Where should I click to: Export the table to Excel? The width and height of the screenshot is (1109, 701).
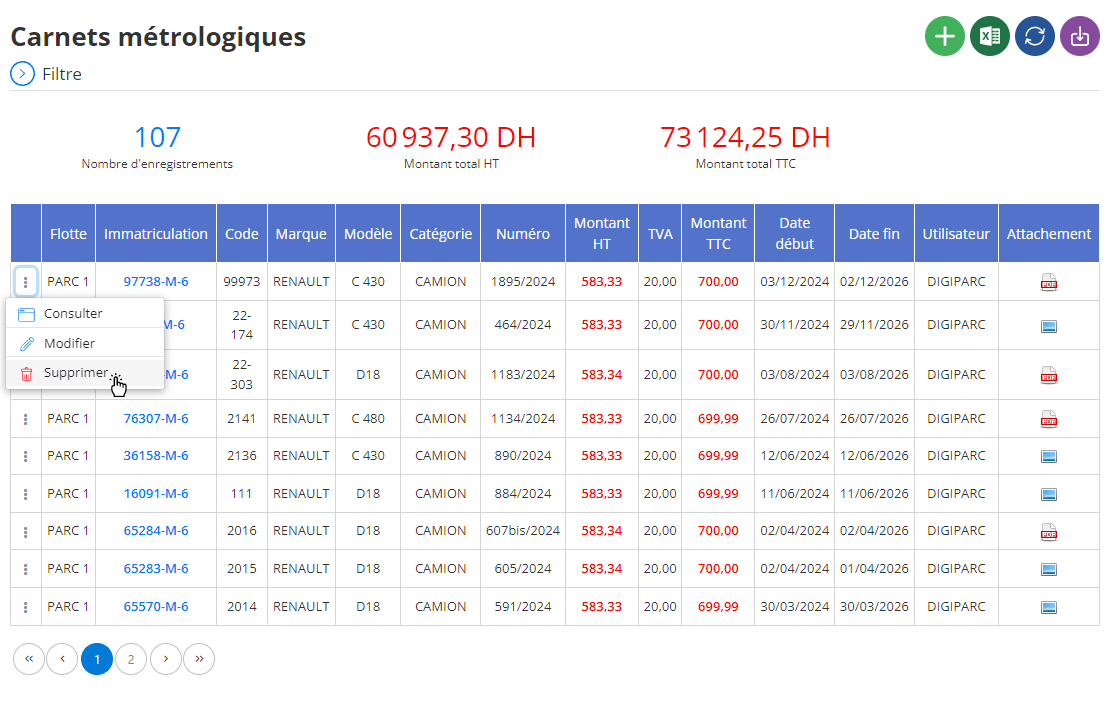tap(989, 36)
